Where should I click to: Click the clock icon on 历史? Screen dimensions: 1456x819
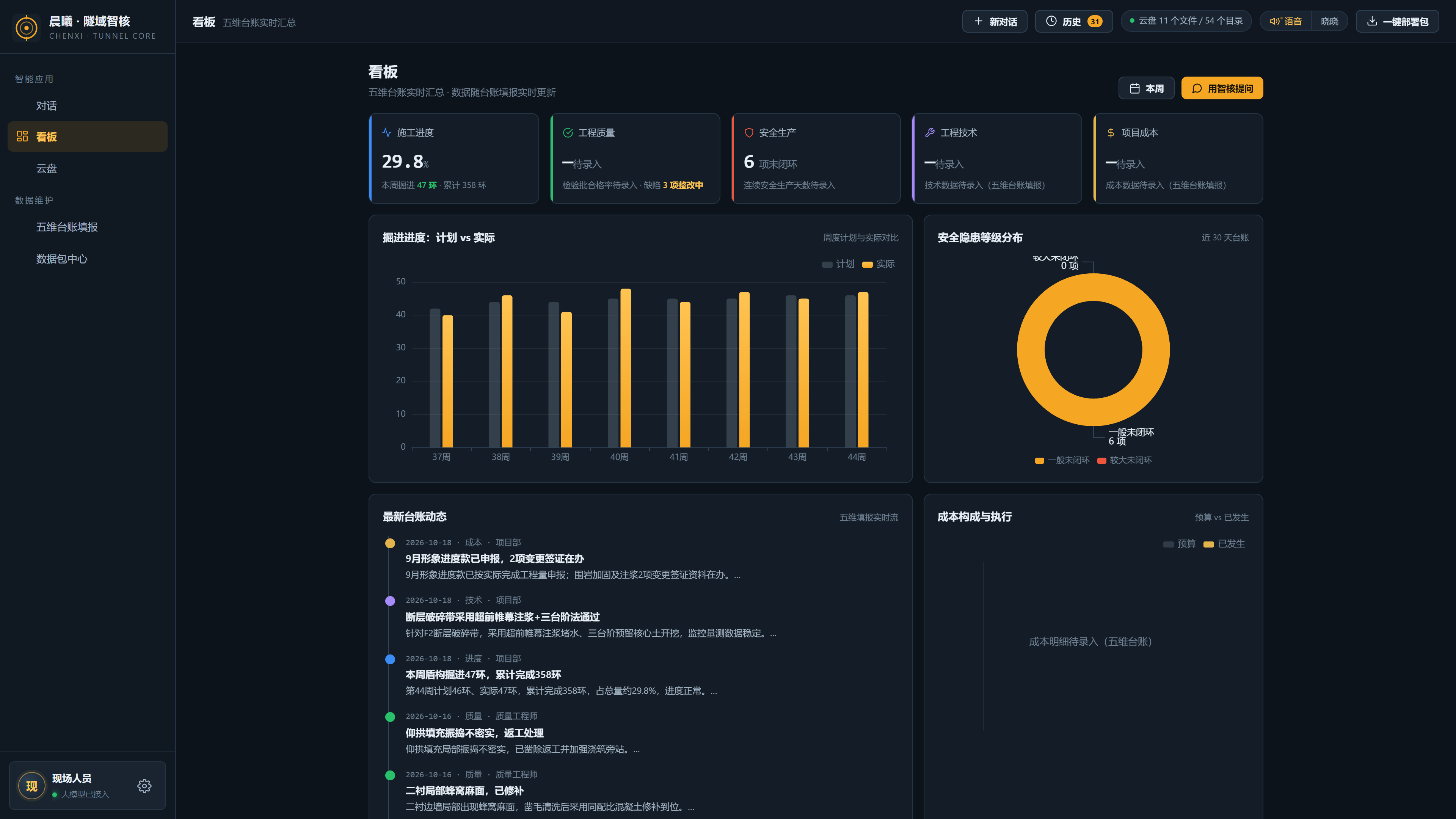[1051, 21]
